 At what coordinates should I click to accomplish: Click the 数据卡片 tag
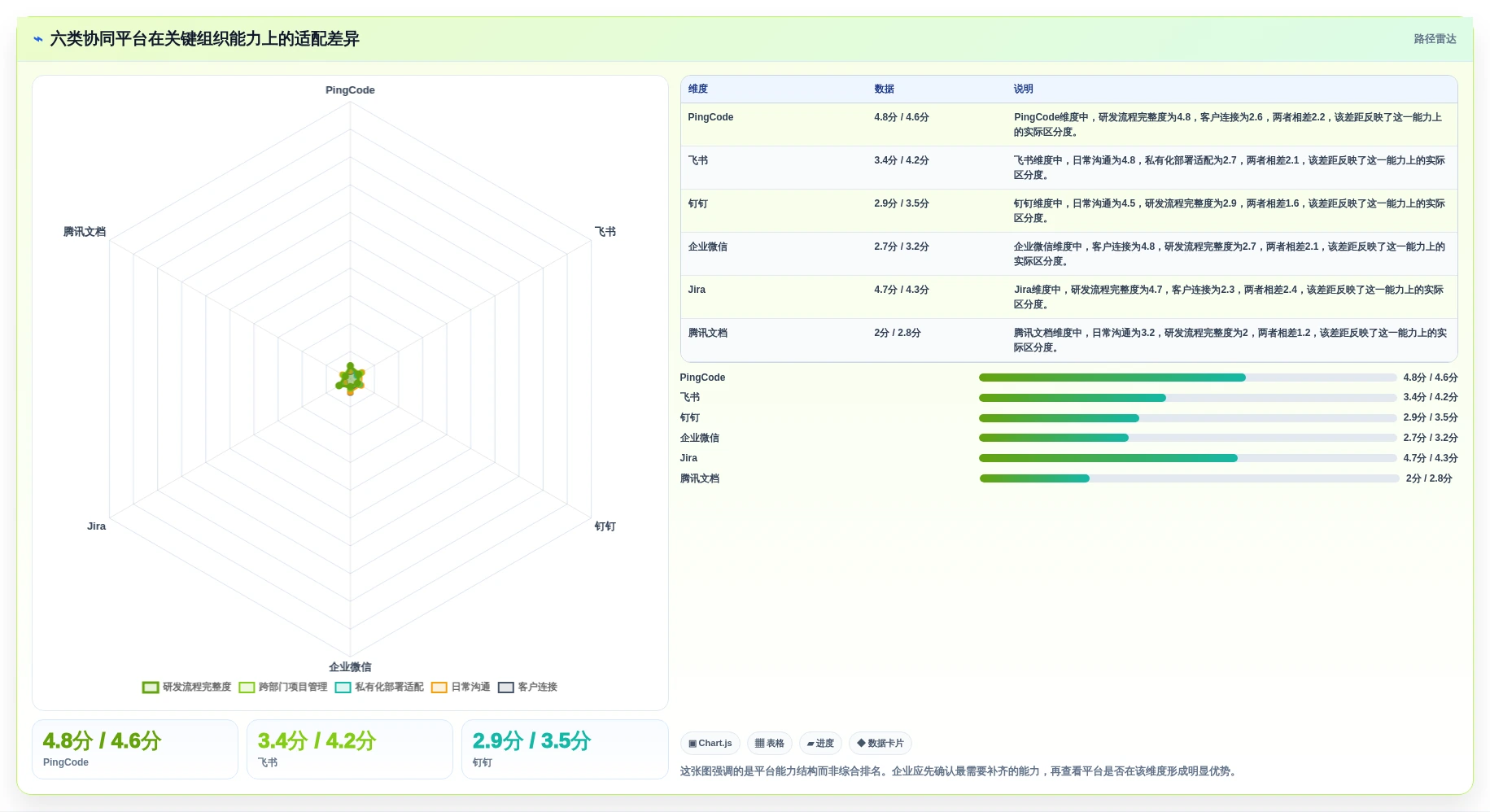point(880,744)
